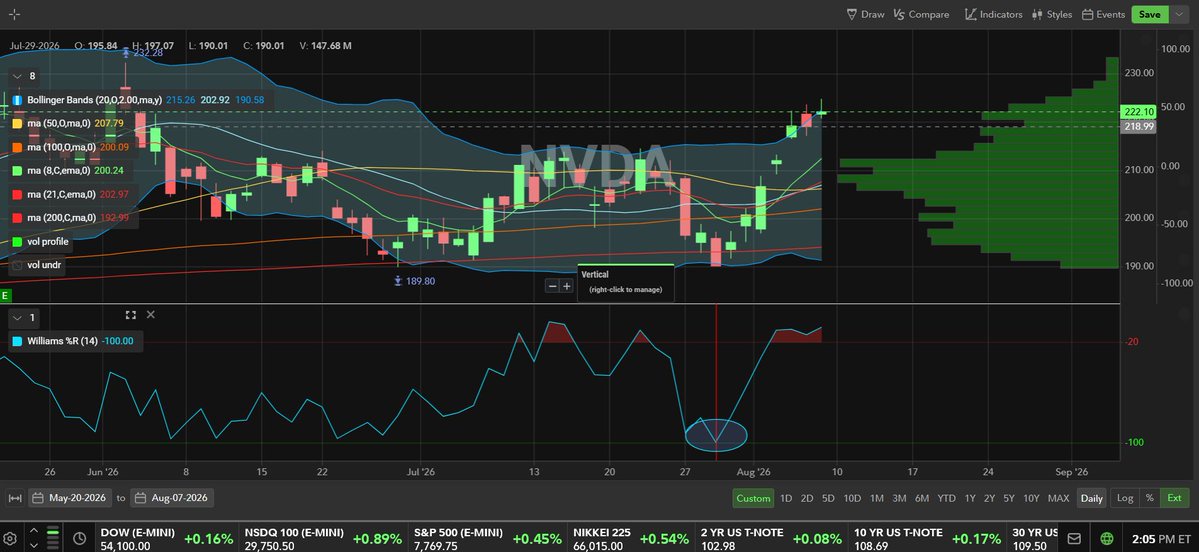Toggle the vol profile green swatch

18,242
